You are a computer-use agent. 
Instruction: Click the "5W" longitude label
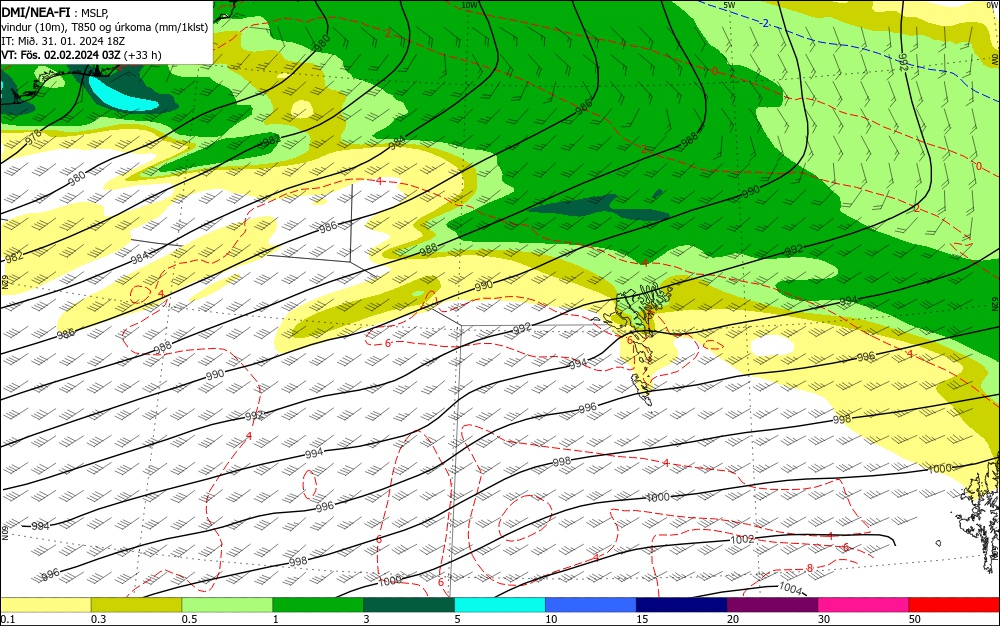click(729, 5)
